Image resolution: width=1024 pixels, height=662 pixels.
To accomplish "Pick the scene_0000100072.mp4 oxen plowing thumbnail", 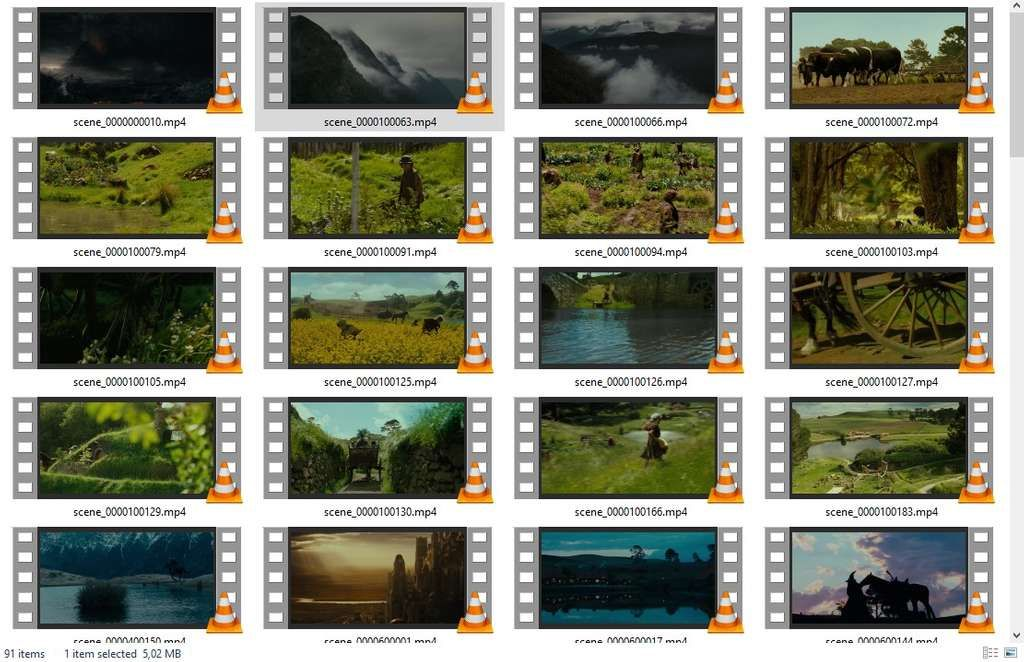I will click(x=879, y=58).
